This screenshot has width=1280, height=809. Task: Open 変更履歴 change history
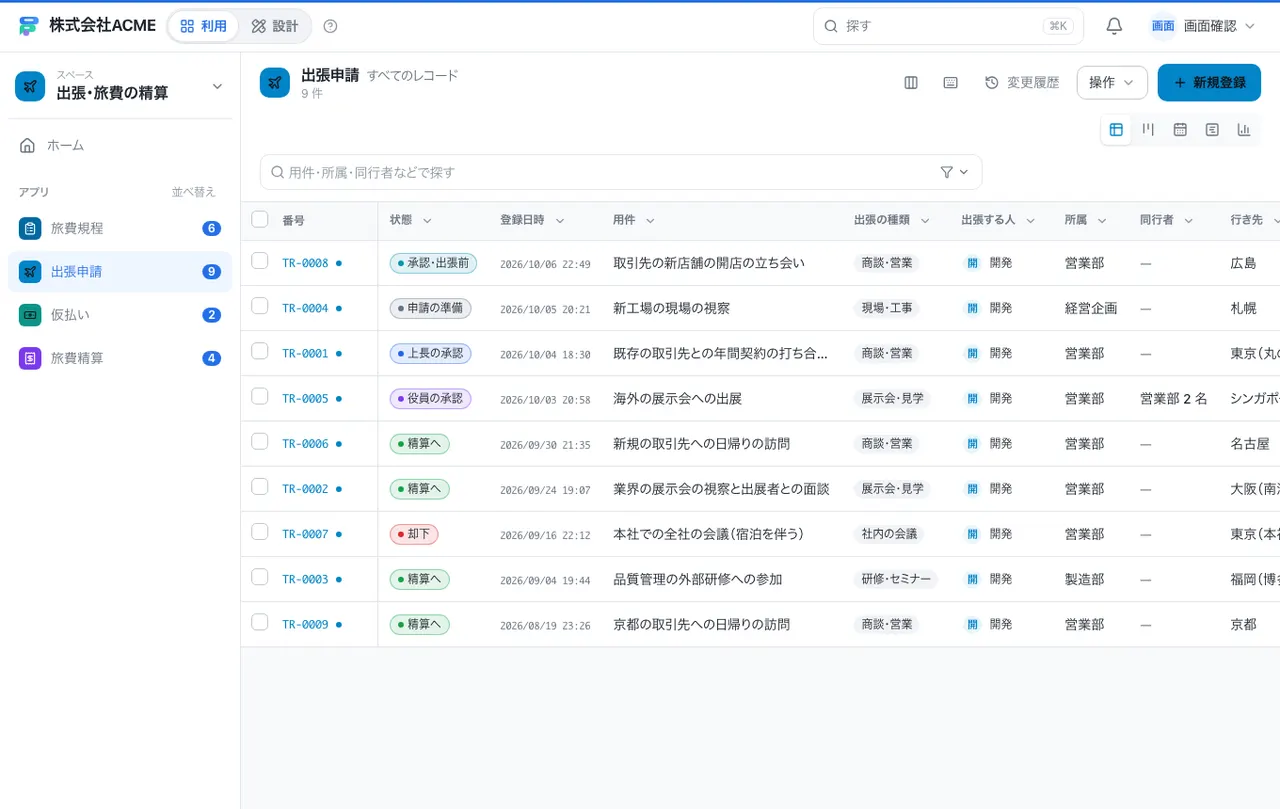point(1022,83)
